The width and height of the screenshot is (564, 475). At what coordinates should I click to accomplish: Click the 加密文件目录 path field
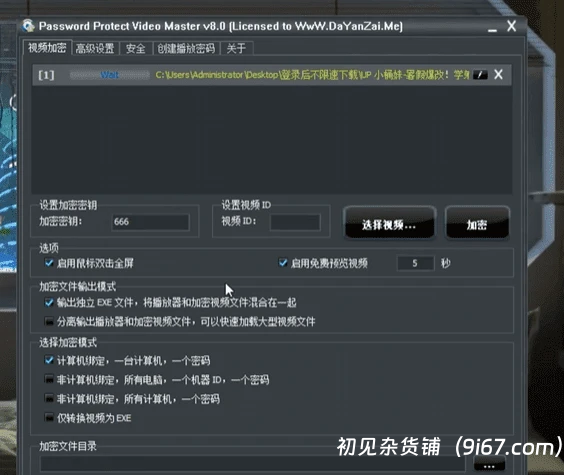(252, 464)
